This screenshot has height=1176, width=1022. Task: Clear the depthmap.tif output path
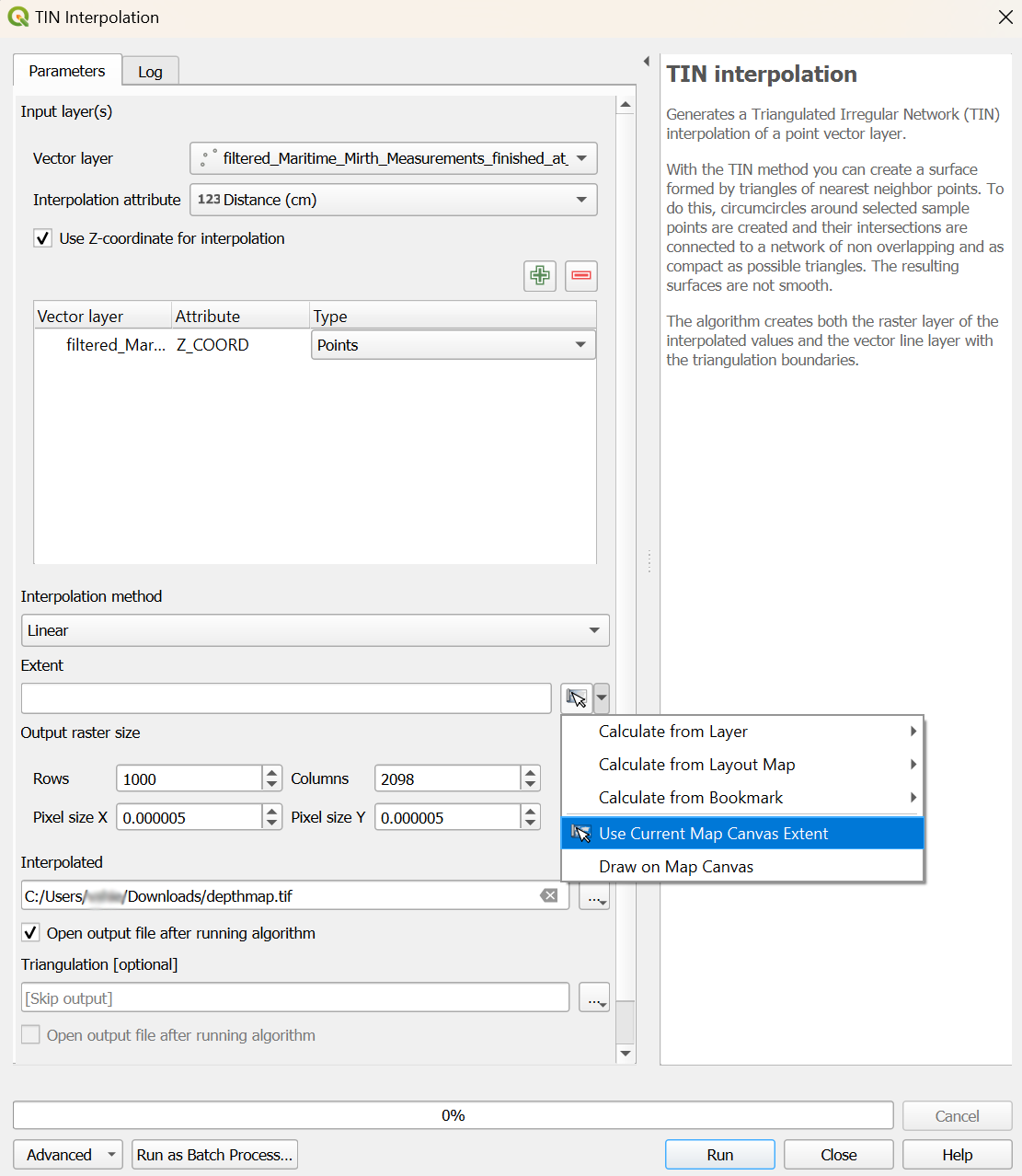point(549,895)
